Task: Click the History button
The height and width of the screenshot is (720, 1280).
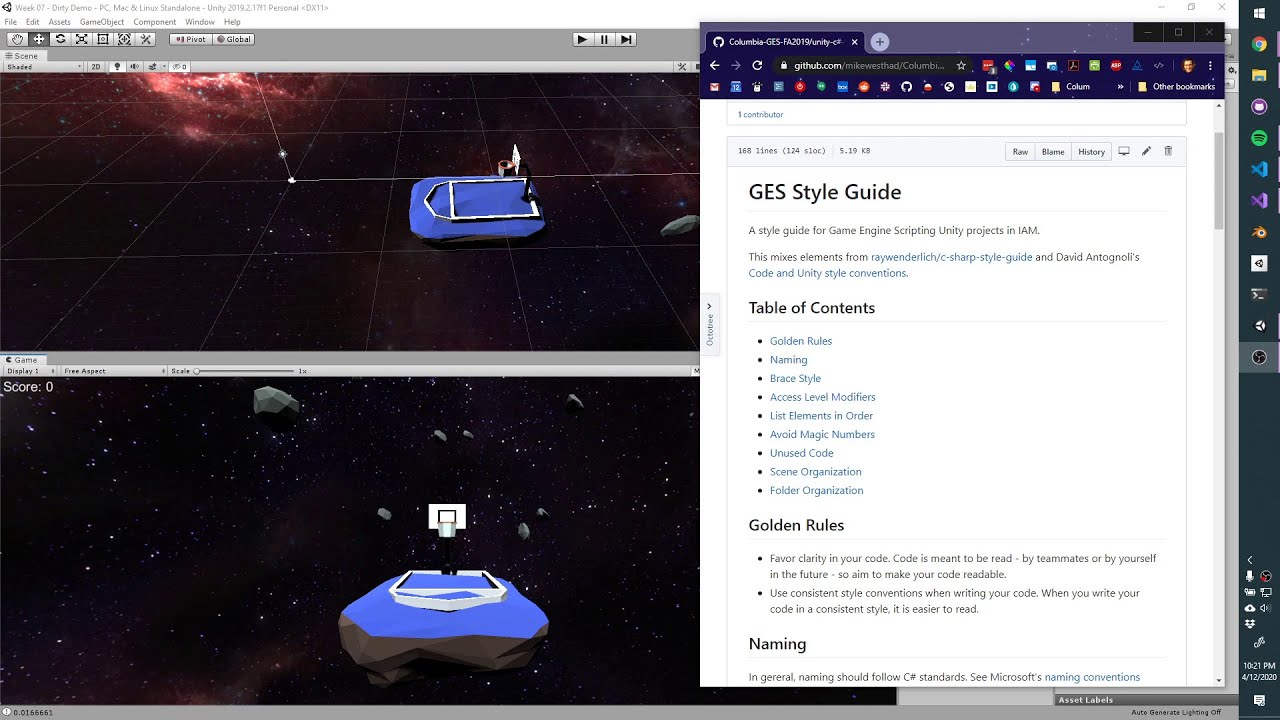Action: tap(1091, 151)
